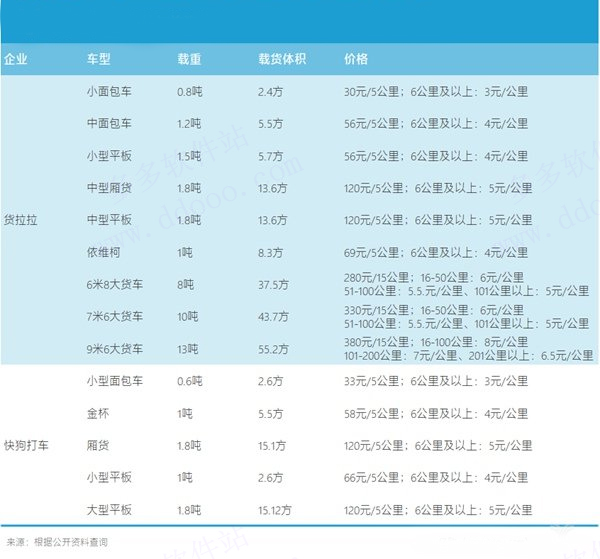Screen dimensions: 600x559
Task: Select the 中型厢货 vehicle type cell
Action: [109, 188]
